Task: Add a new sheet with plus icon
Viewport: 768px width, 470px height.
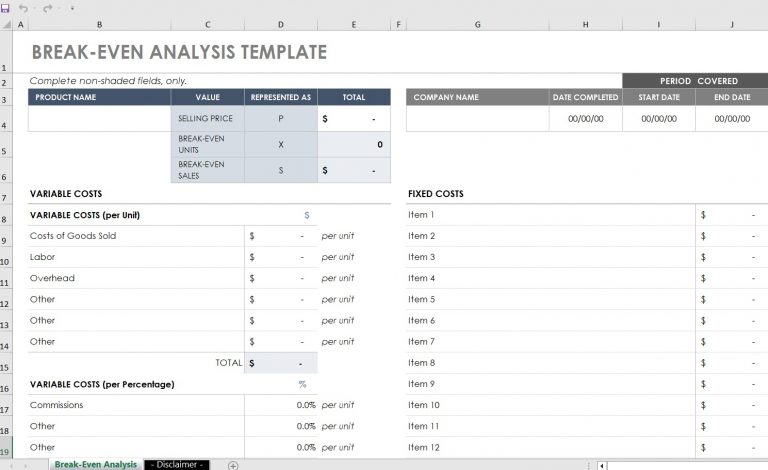Action: tap(233, 465)
